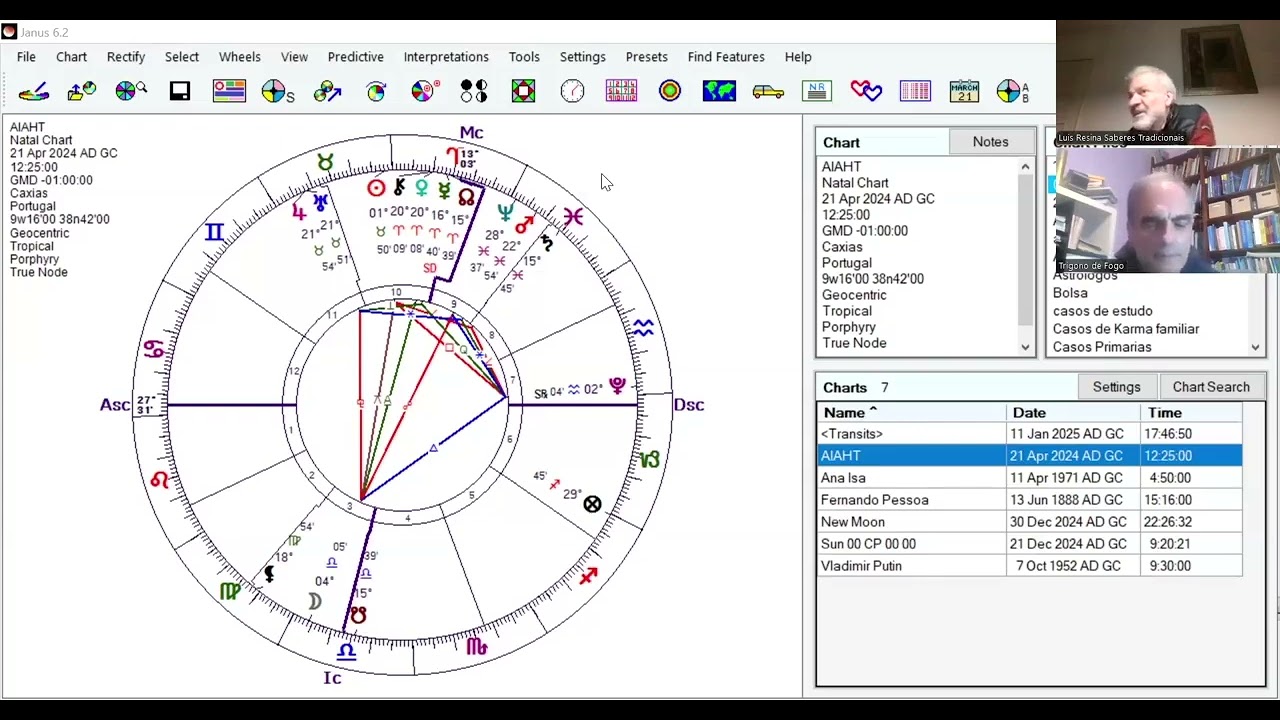Click the wheel with circular arrow icon
The height and width of the screenshot is (720, 1280).
(376, 92)
